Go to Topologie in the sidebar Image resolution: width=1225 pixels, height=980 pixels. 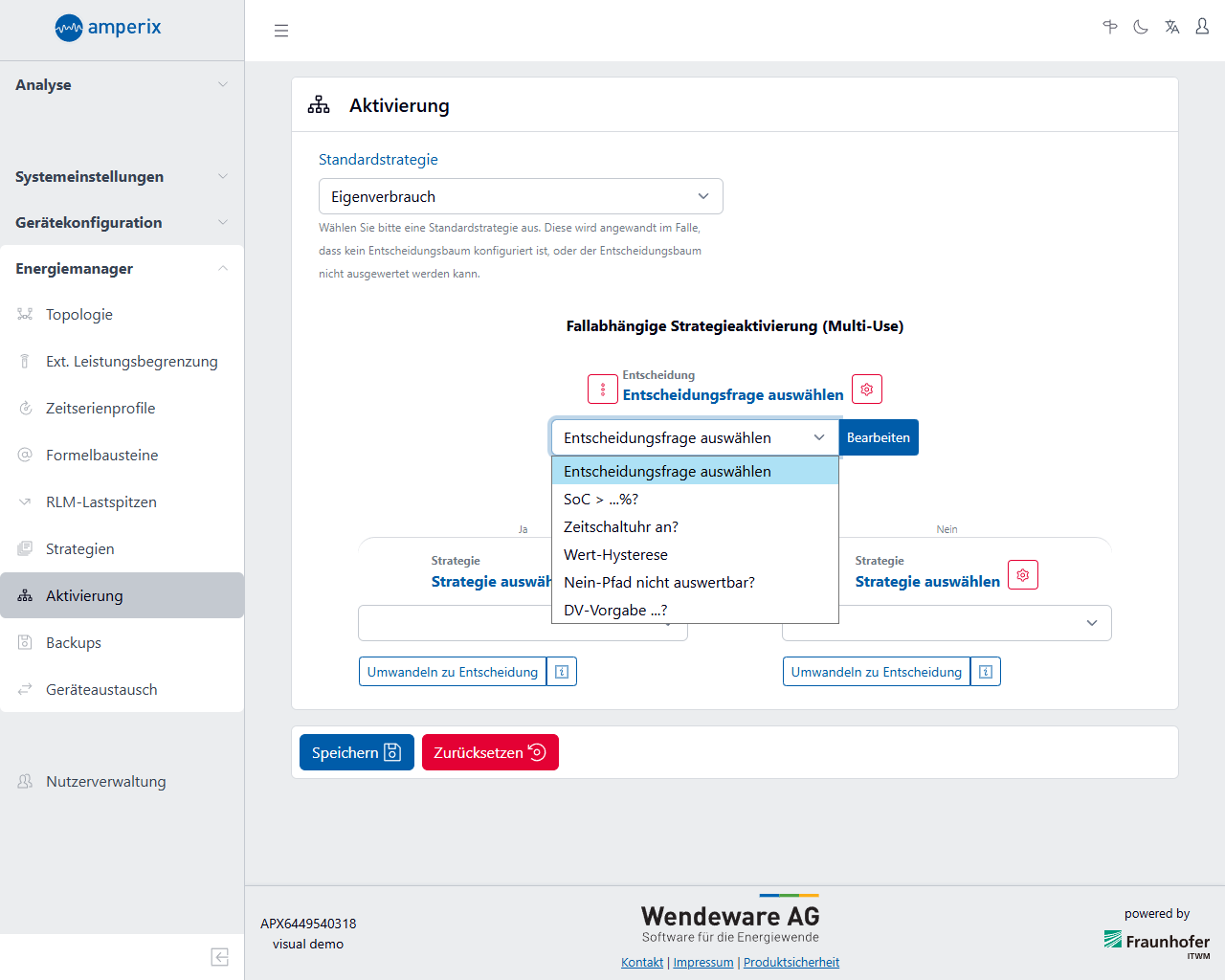(79, 315)
